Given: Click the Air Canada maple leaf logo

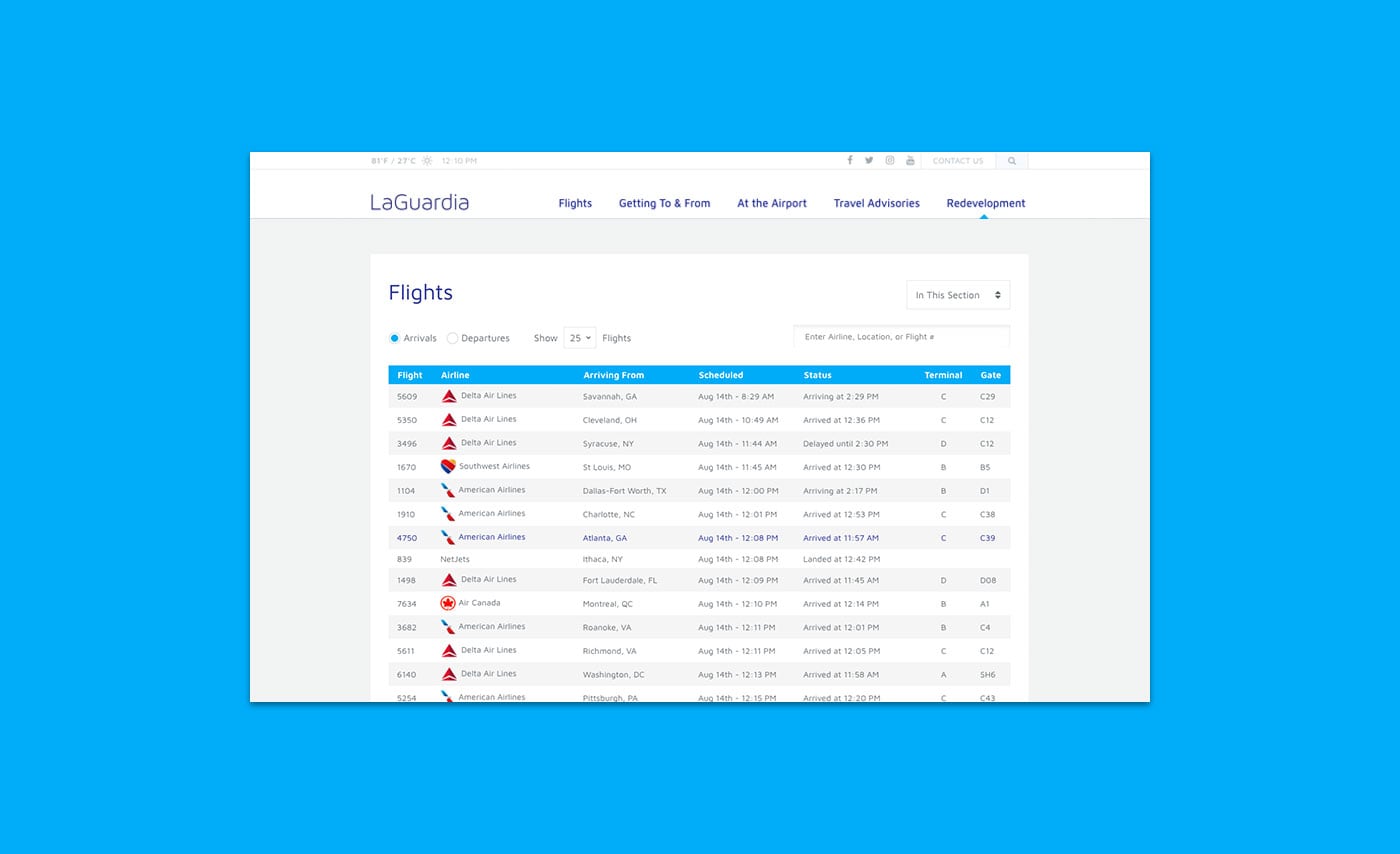Looking at the screenshot, I should point(448,603).
